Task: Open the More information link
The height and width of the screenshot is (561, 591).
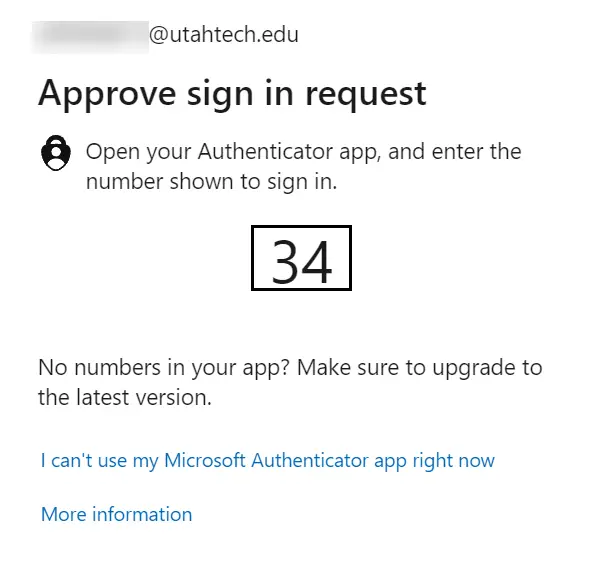Action: click(x=116, y=514)
